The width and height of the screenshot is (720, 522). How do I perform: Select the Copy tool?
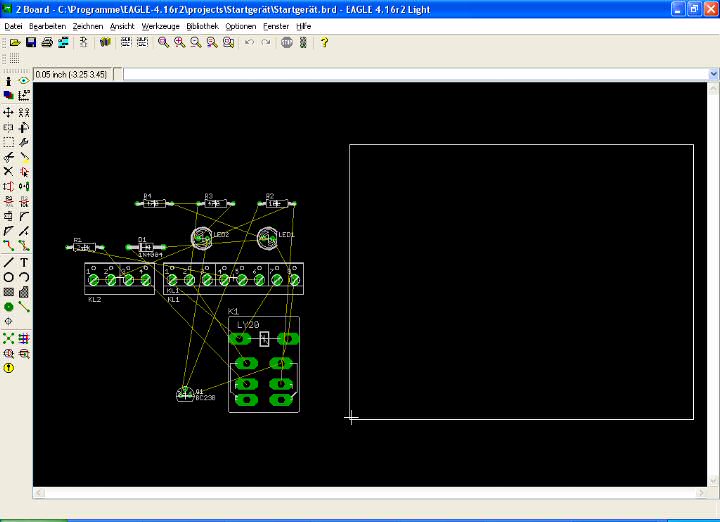coord(24,112)
